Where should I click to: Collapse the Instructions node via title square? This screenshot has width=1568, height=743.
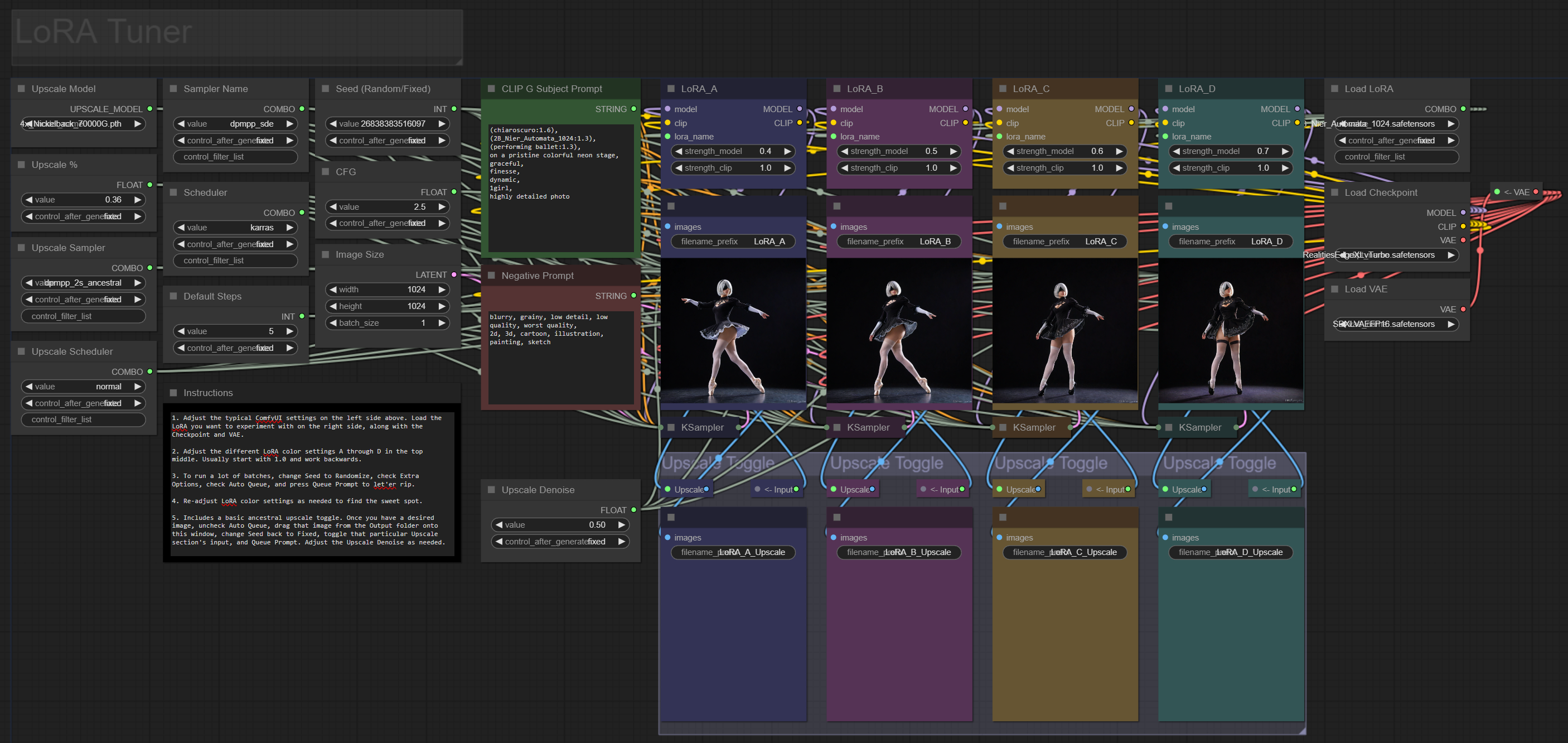(x=173, y=393)
